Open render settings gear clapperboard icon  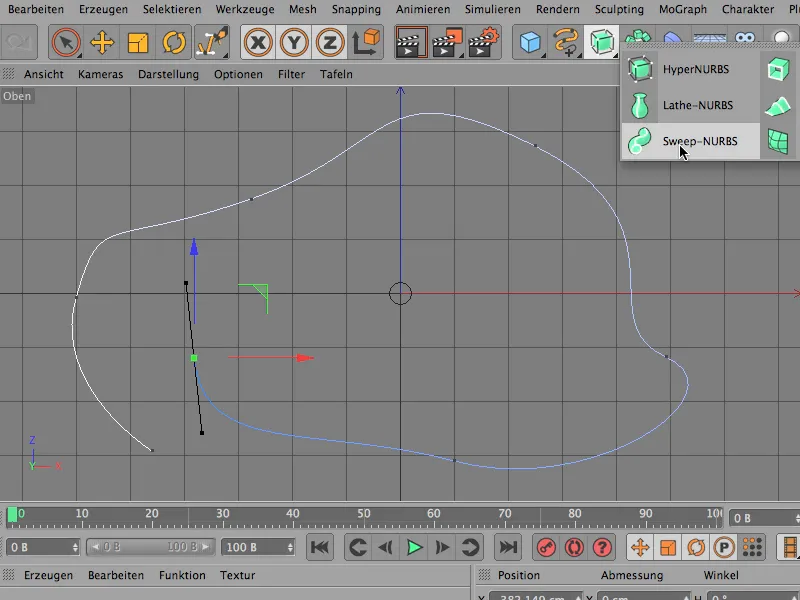483,42
